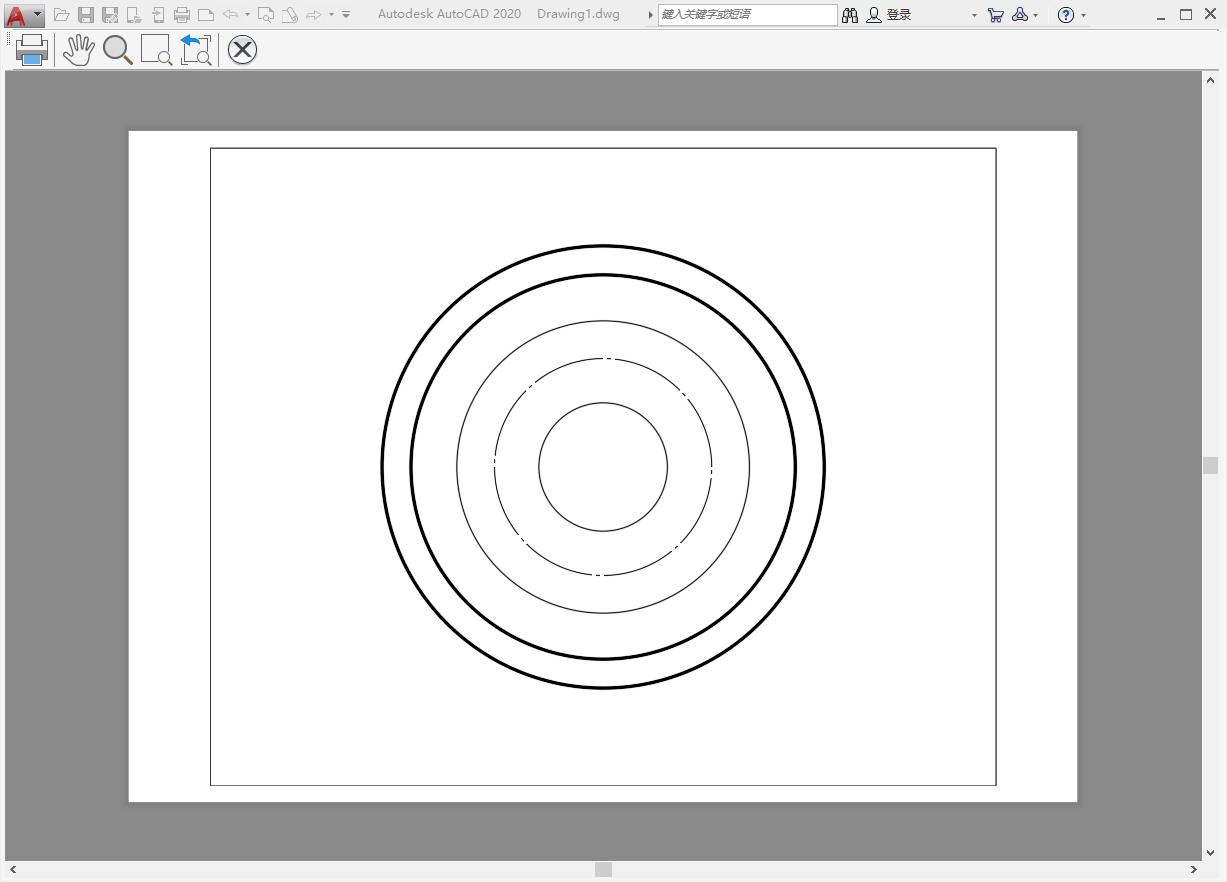Click the Save icon in Quick Access Toolbar
1227x882 pixels.
pos(86,15)
